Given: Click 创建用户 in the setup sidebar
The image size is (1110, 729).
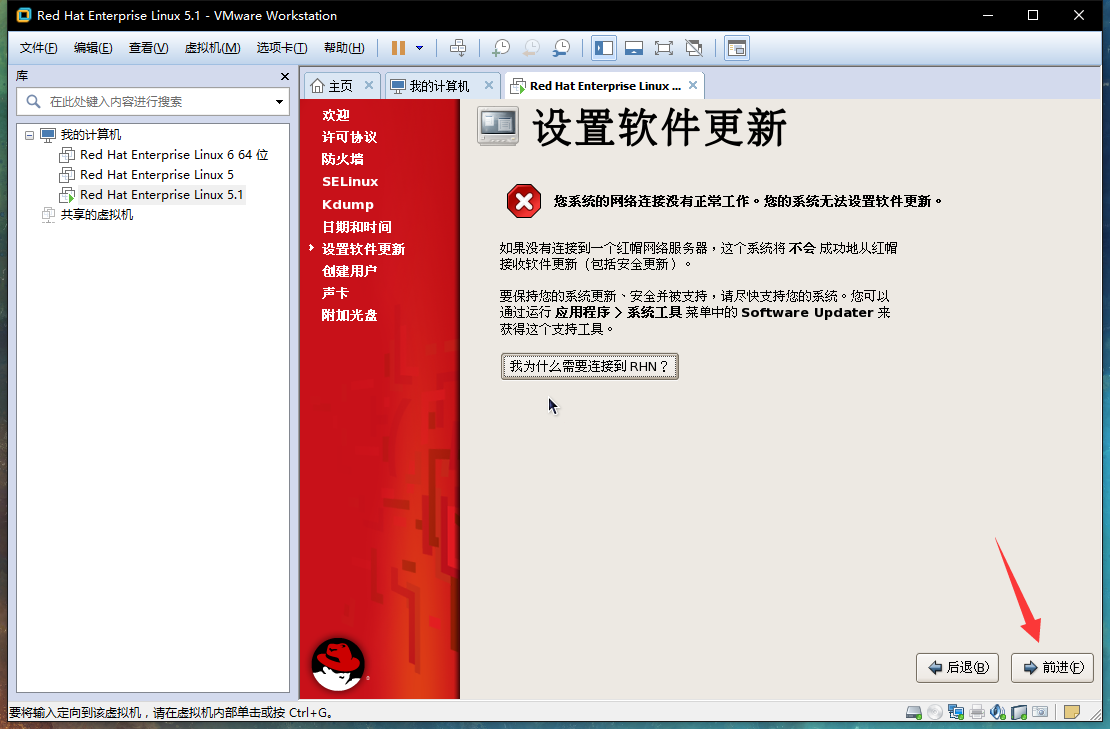Looking at the screenshot, I should (x=349, y=271).
